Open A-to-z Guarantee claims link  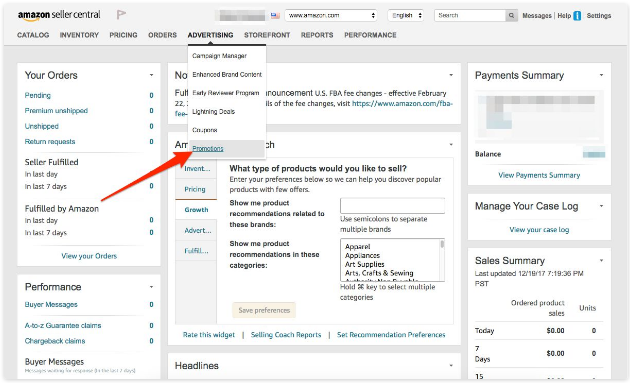(63, 326)
